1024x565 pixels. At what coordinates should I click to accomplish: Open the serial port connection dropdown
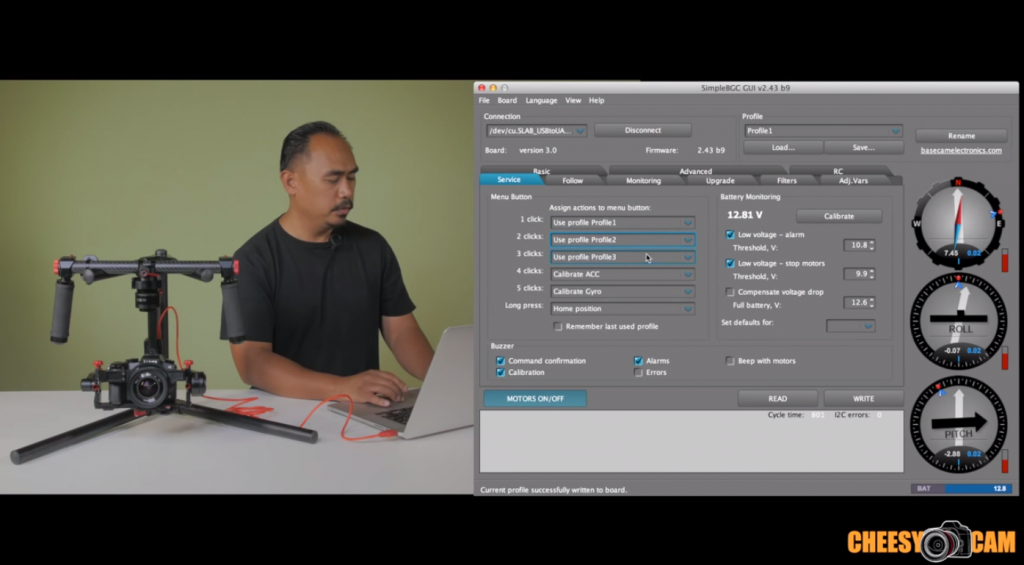point(536,131)
